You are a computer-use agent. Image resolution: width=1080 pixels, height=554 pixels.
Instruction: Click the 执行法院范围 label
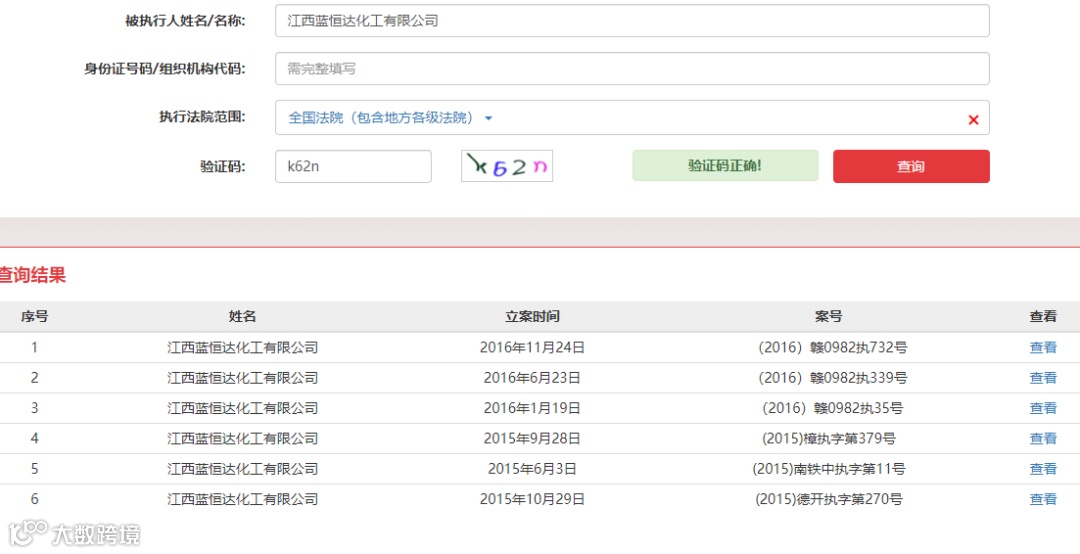coord(202,117)
